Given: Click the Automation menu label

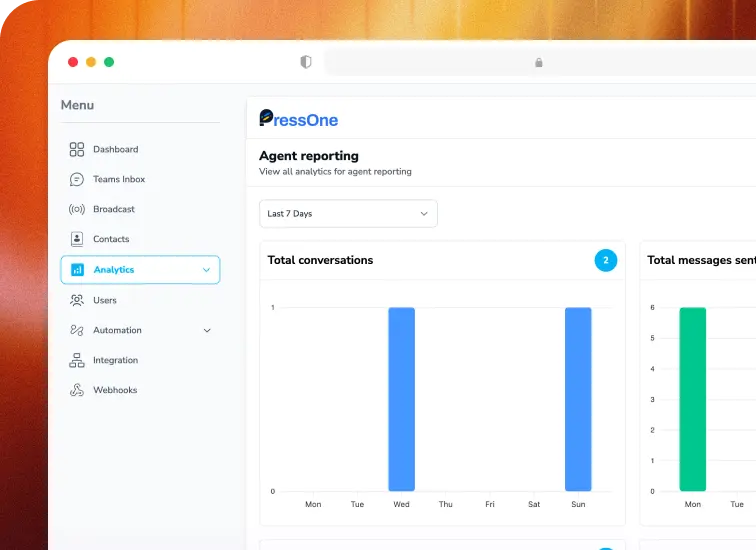Looking at the screenshot, I should tap(117, 330).
